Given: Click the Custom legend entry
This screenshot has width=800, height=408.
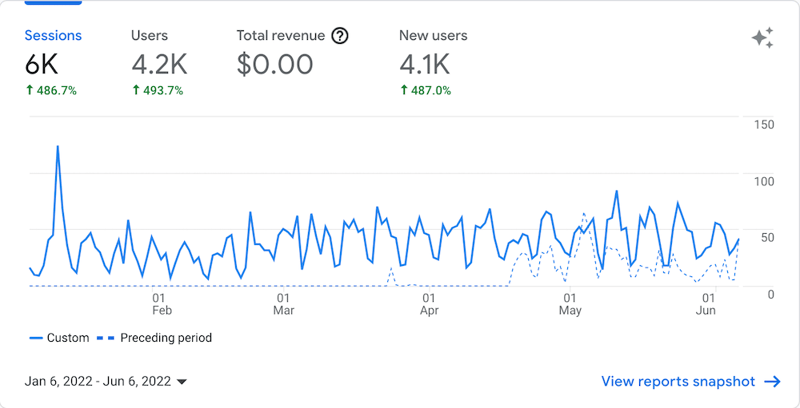Looking at the screenshot, I should (x=60, y=338).
